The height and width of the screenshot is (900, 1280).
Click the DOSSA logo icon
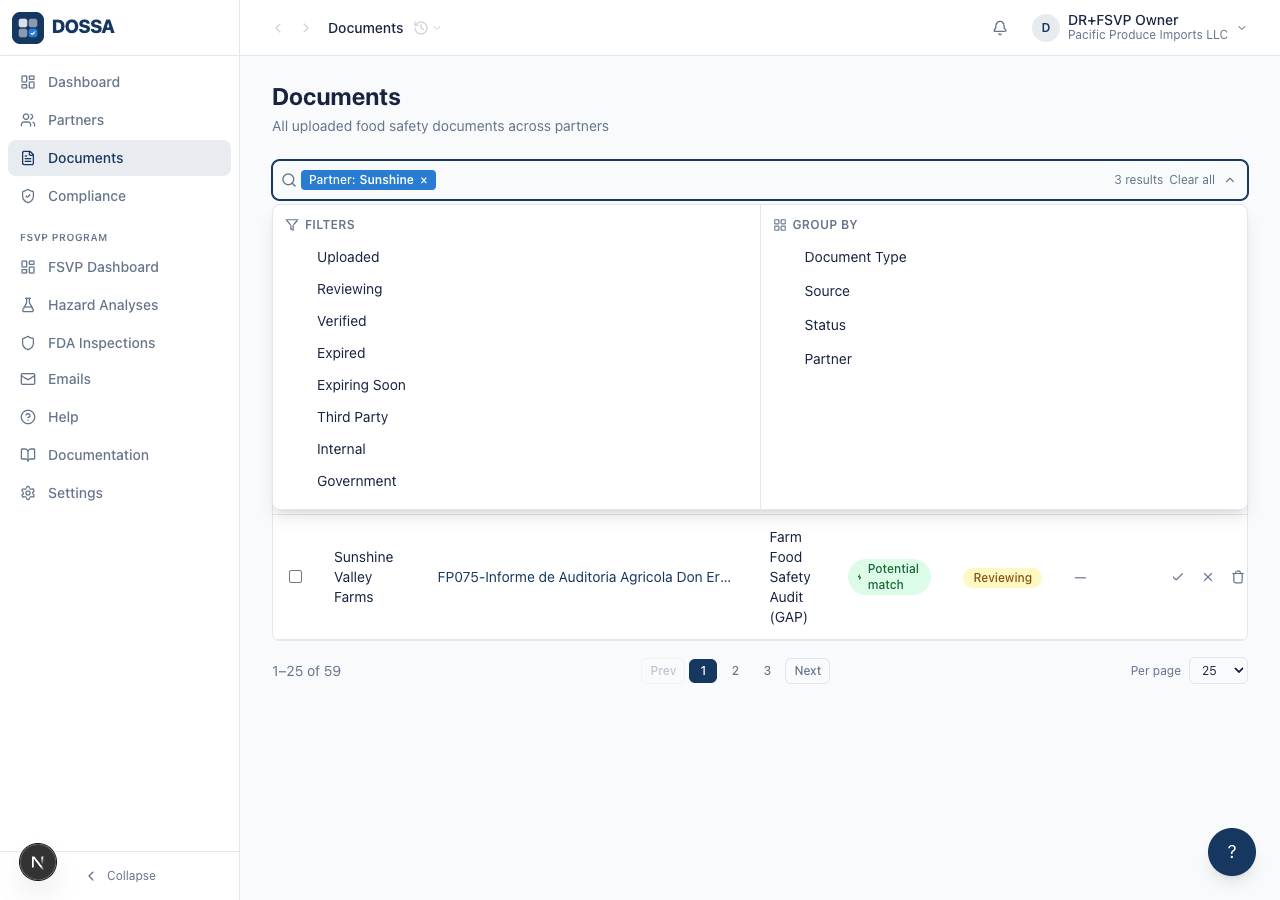click(x=28, y=27)
